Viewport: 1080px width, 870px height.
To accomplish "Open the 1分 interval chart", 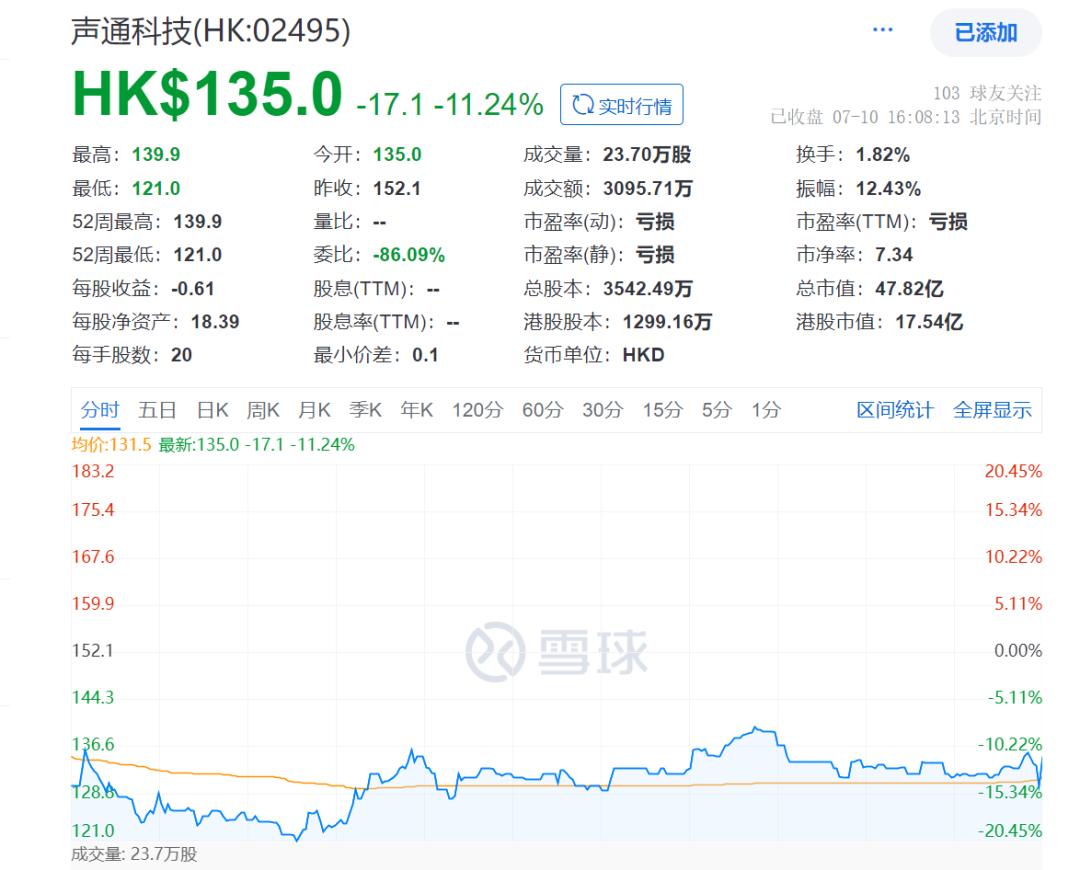I will coord(766,410).
